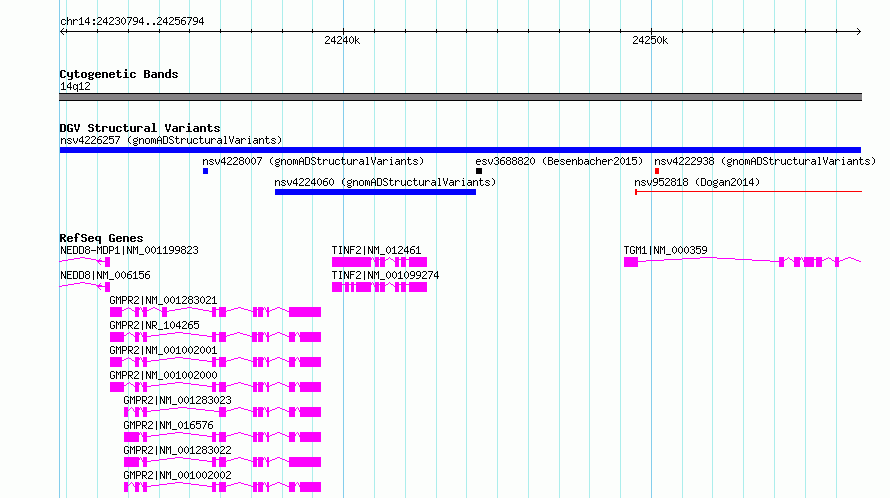The width and height of the screenshot is (890, 498).
Task: Click the nsv4228007 variant label
Action: coord(313,161)
